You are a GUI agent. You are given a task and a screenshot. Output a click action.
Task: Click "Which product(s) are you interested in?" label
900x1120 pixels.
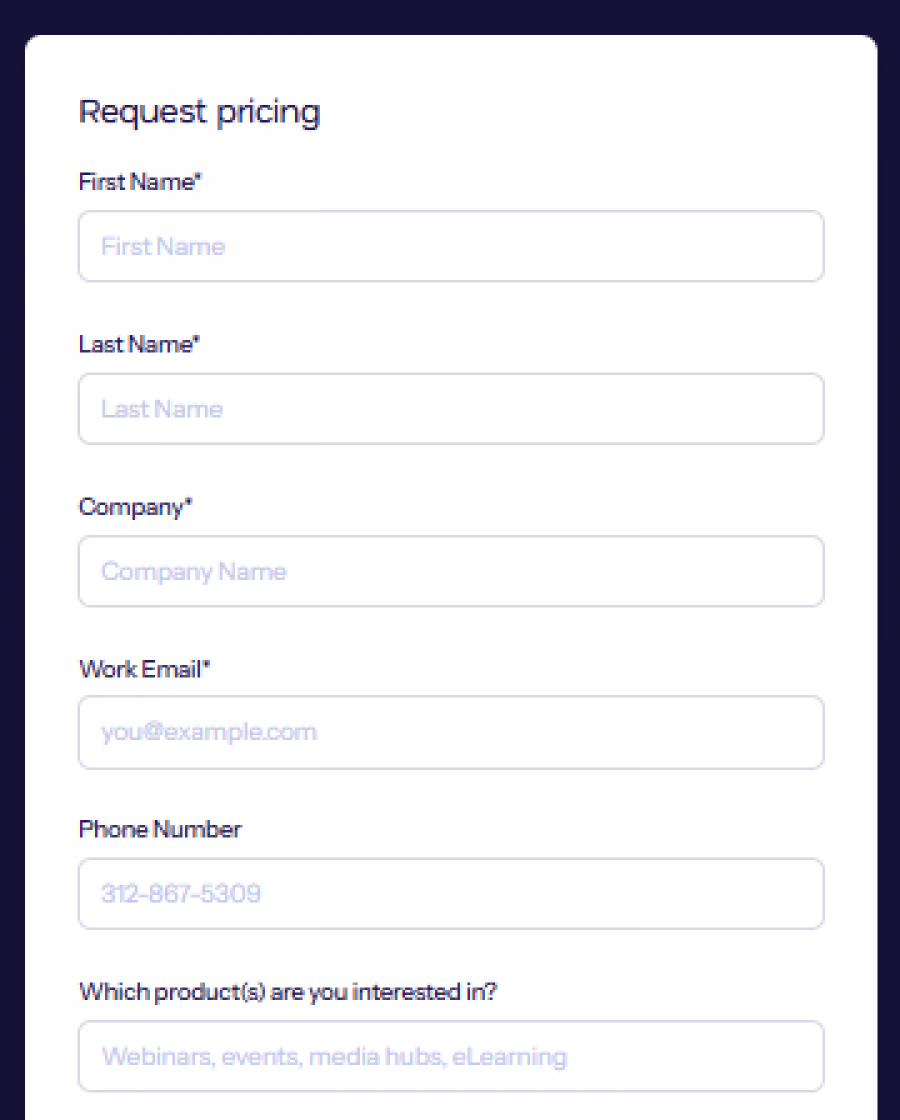(x=288, y=992)
